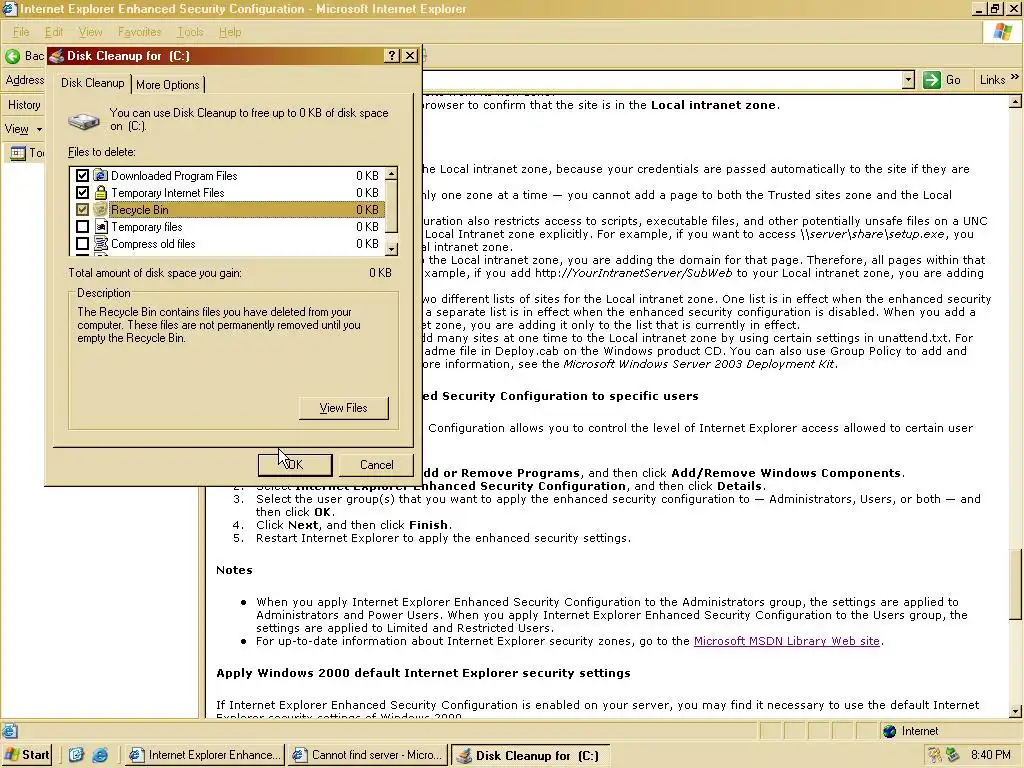Image resolution: width=1024 pixels, height=768 pixels.
Task: Open the File menu in Internet Explorer
Action: [21, 32]
